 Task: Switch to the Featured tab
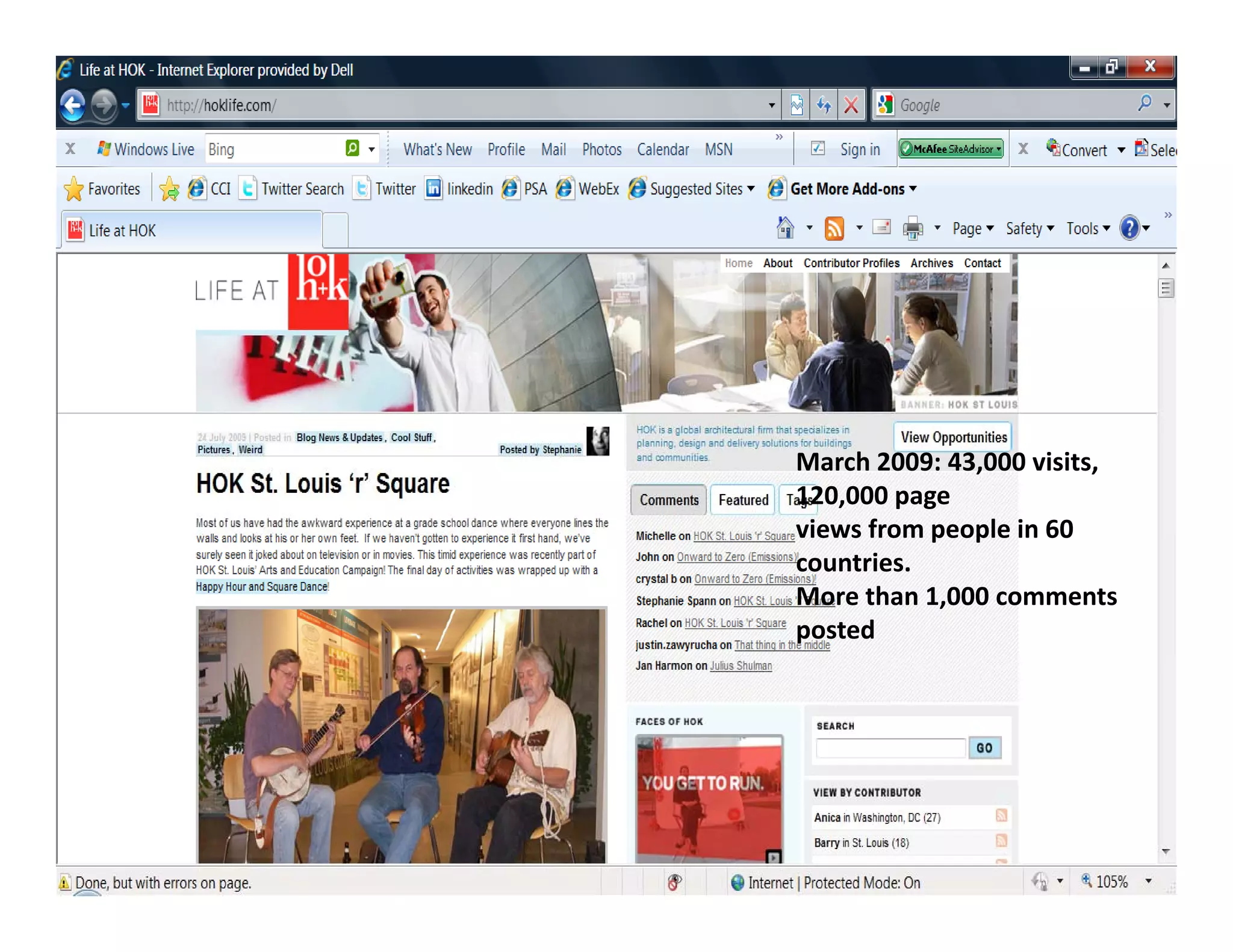(x=743, y=500)
